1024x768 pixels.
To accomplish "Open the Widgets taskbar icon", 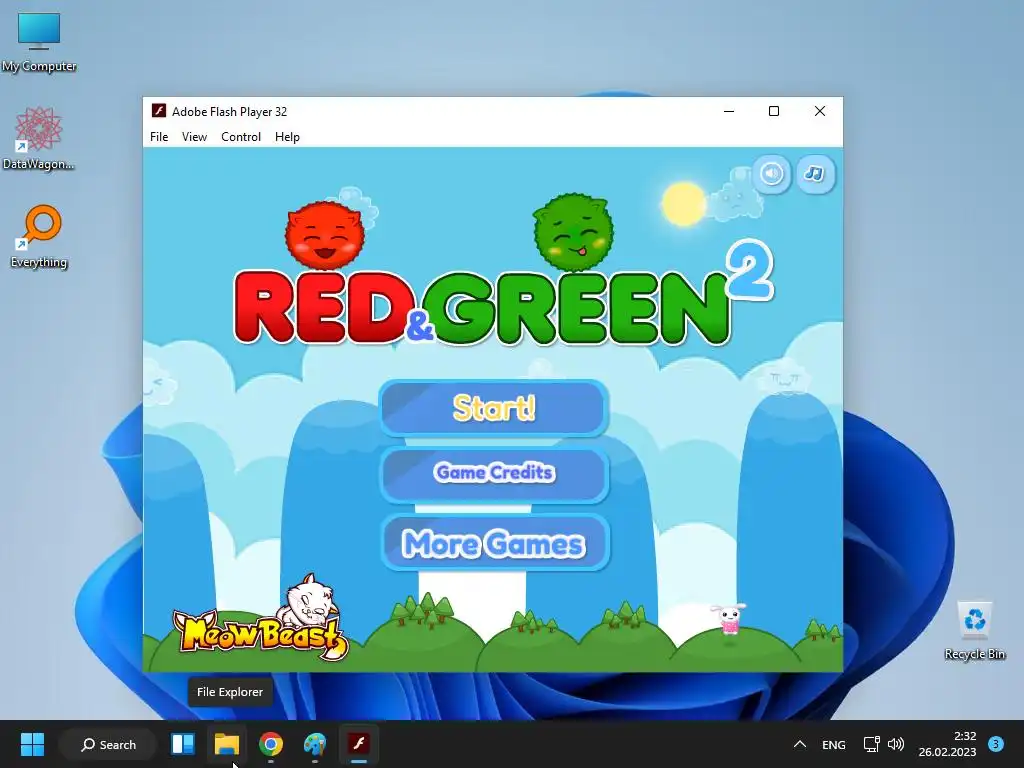I will 183,744.
